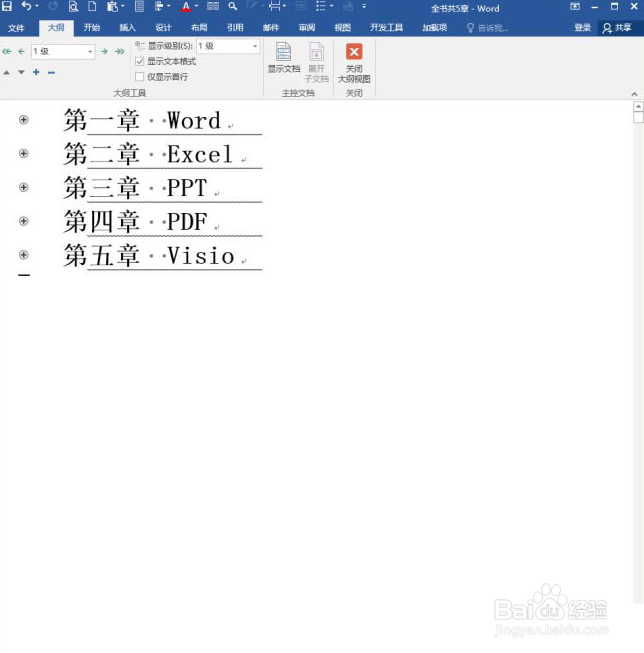Click the blue plus Expand icon
Image resolution: width=644 pixels, height=653 pixels.
tap(36, 72)
